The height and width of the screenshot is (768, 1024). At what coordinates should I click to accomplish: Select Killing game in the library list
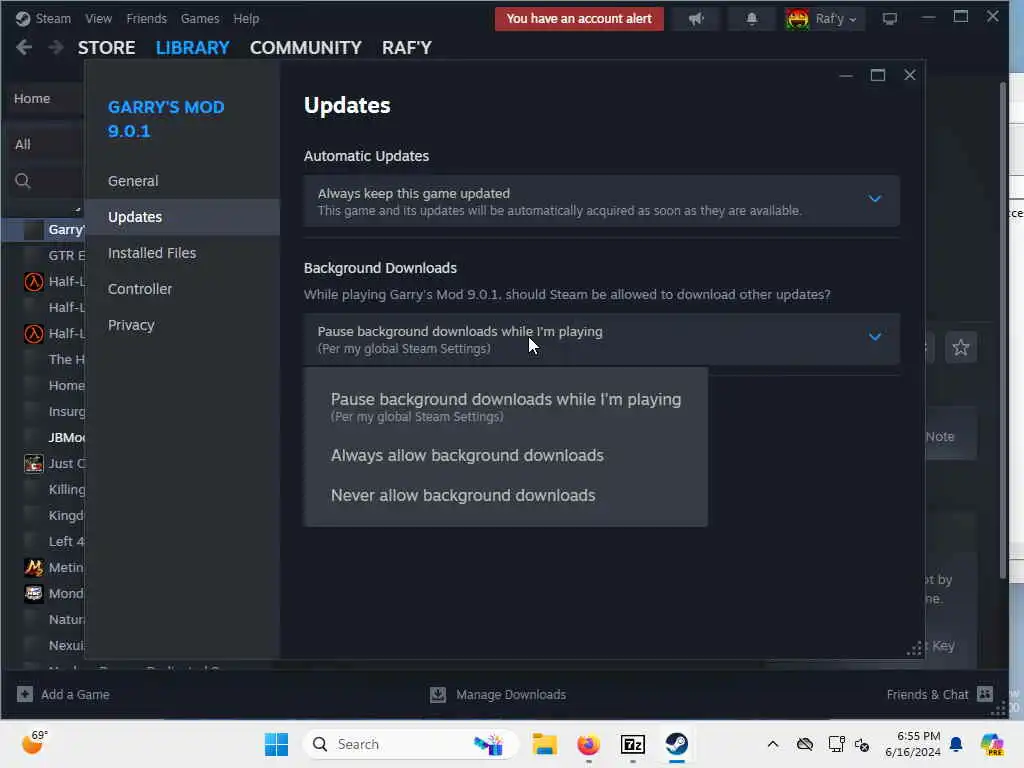[x=67, y=489]
